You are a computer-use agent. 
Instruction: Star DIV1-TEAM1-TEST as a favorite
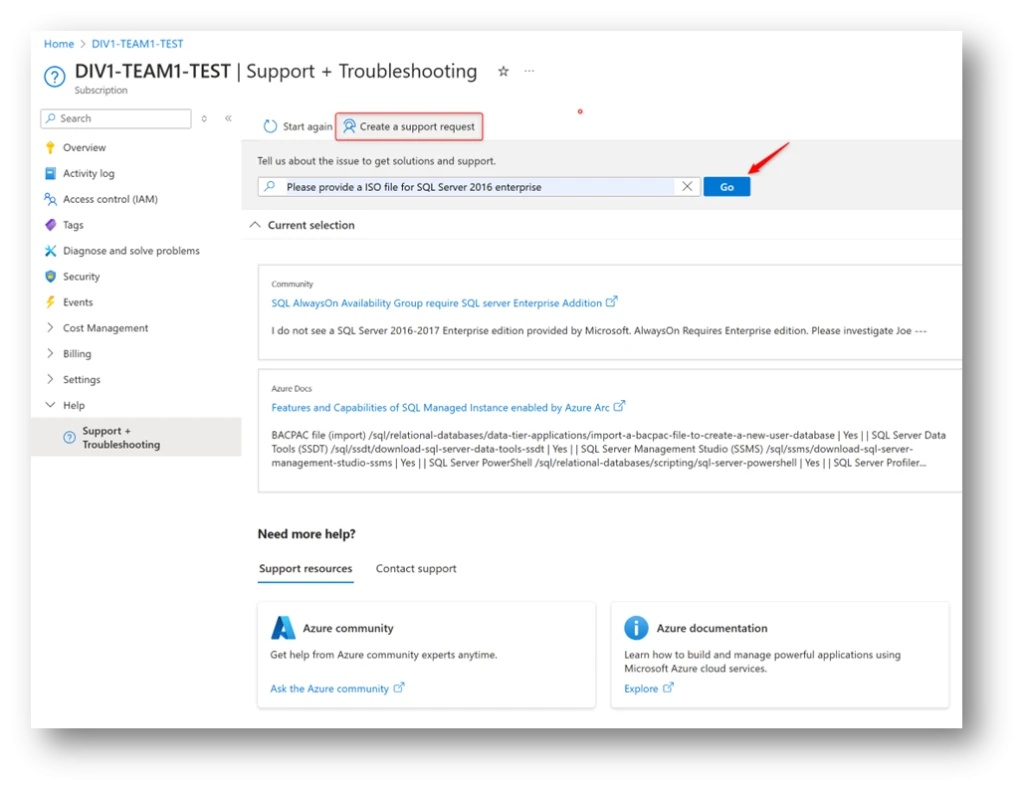coord(502,71)
